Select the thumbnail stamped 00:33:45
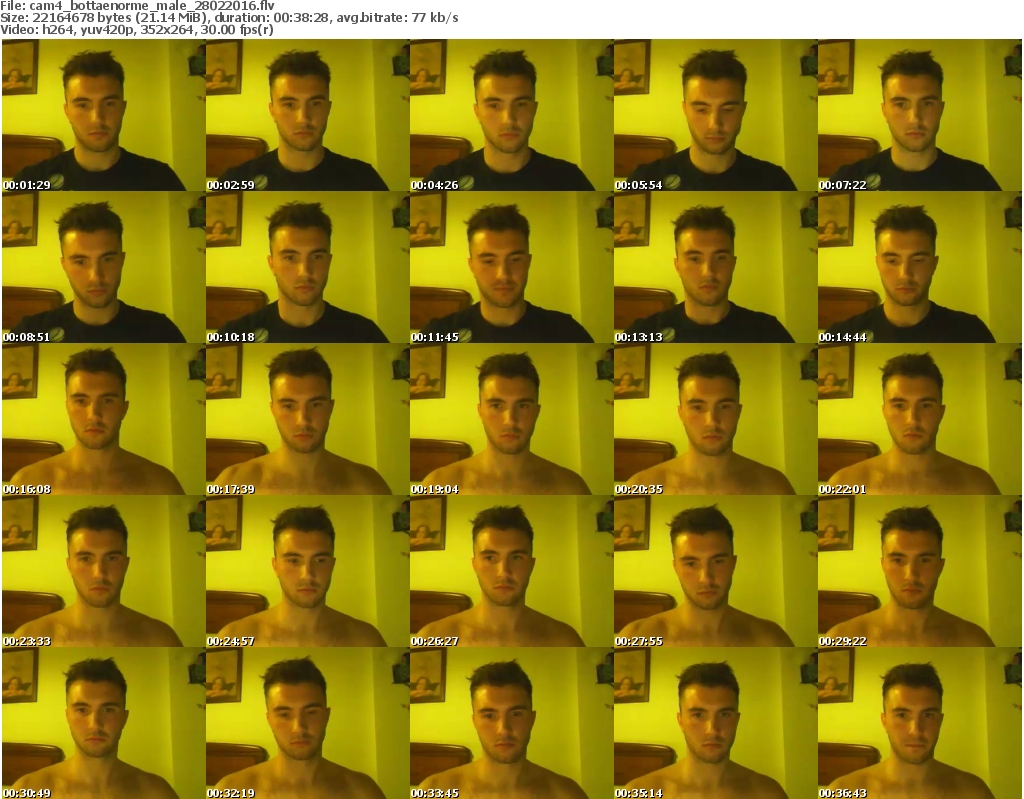Viewport: 1024px width, 799px height. click(x=511, y=723)
